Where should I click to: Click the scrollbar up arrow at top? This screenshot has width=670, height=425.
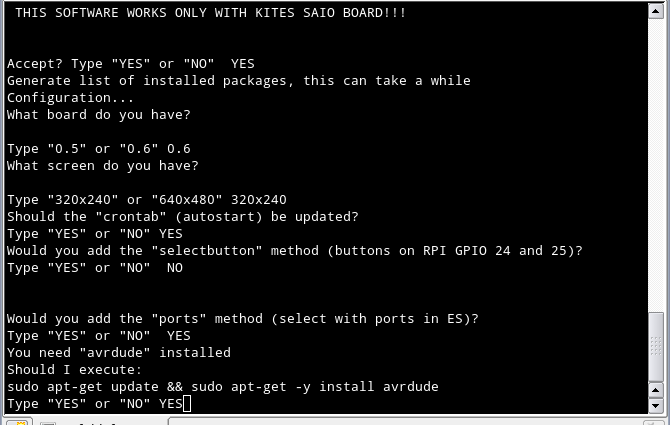tap(655, 11)
